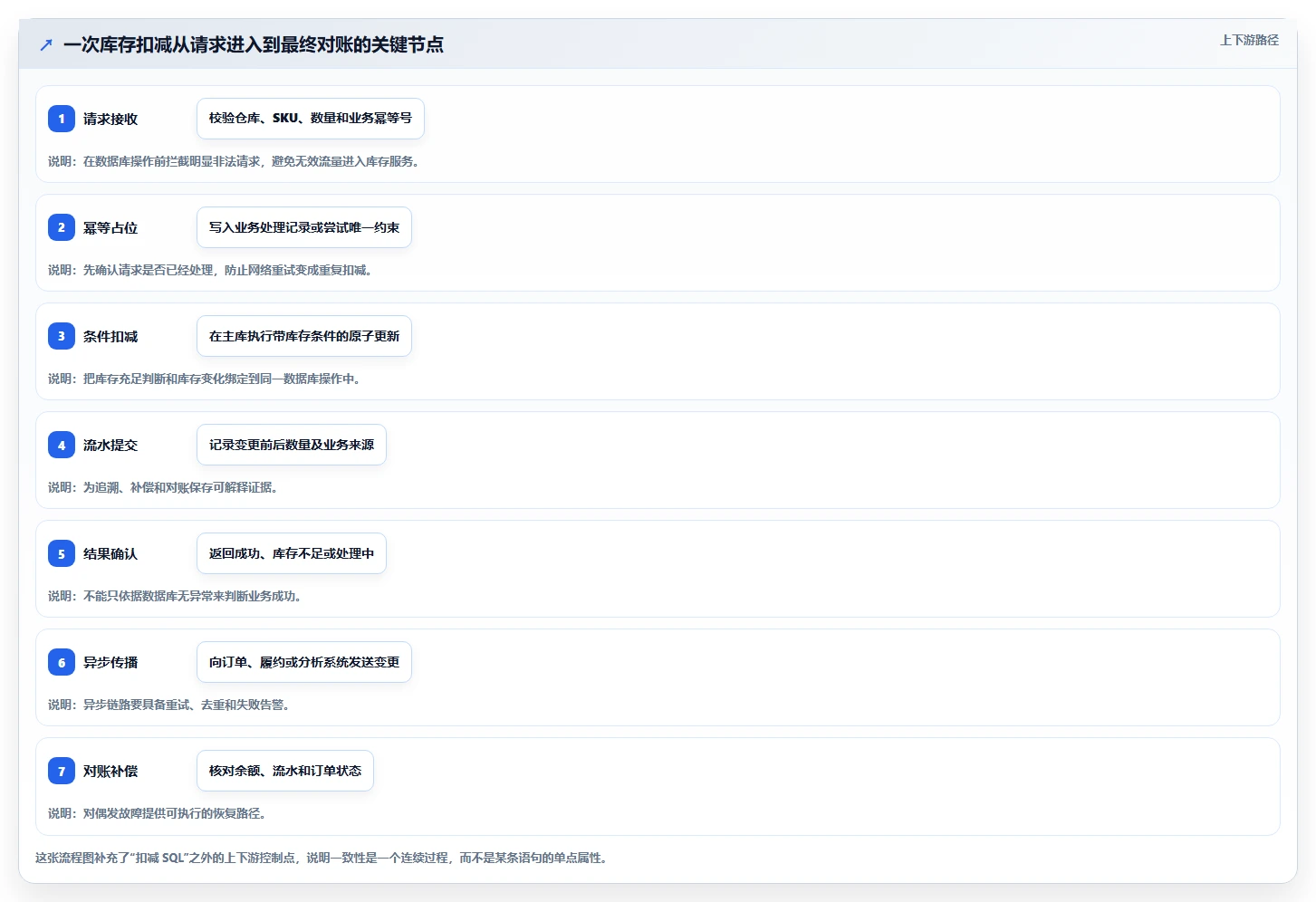Click the chip 向订单、履约或分析系统发送变更
The image size is (1316, 902).
(x=304, y=662)
